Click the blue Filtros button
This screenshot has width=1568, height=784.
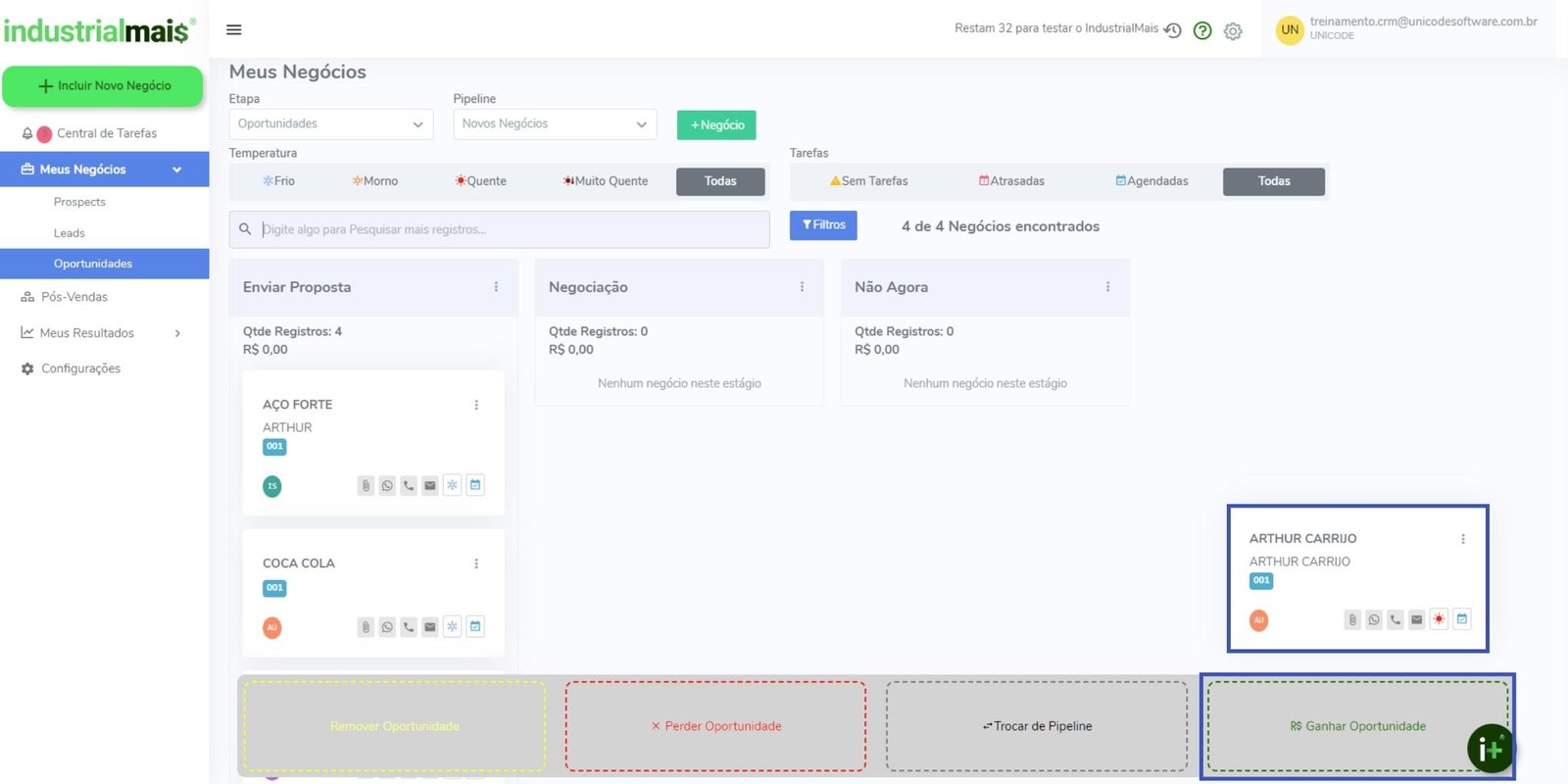coord(823,225)
